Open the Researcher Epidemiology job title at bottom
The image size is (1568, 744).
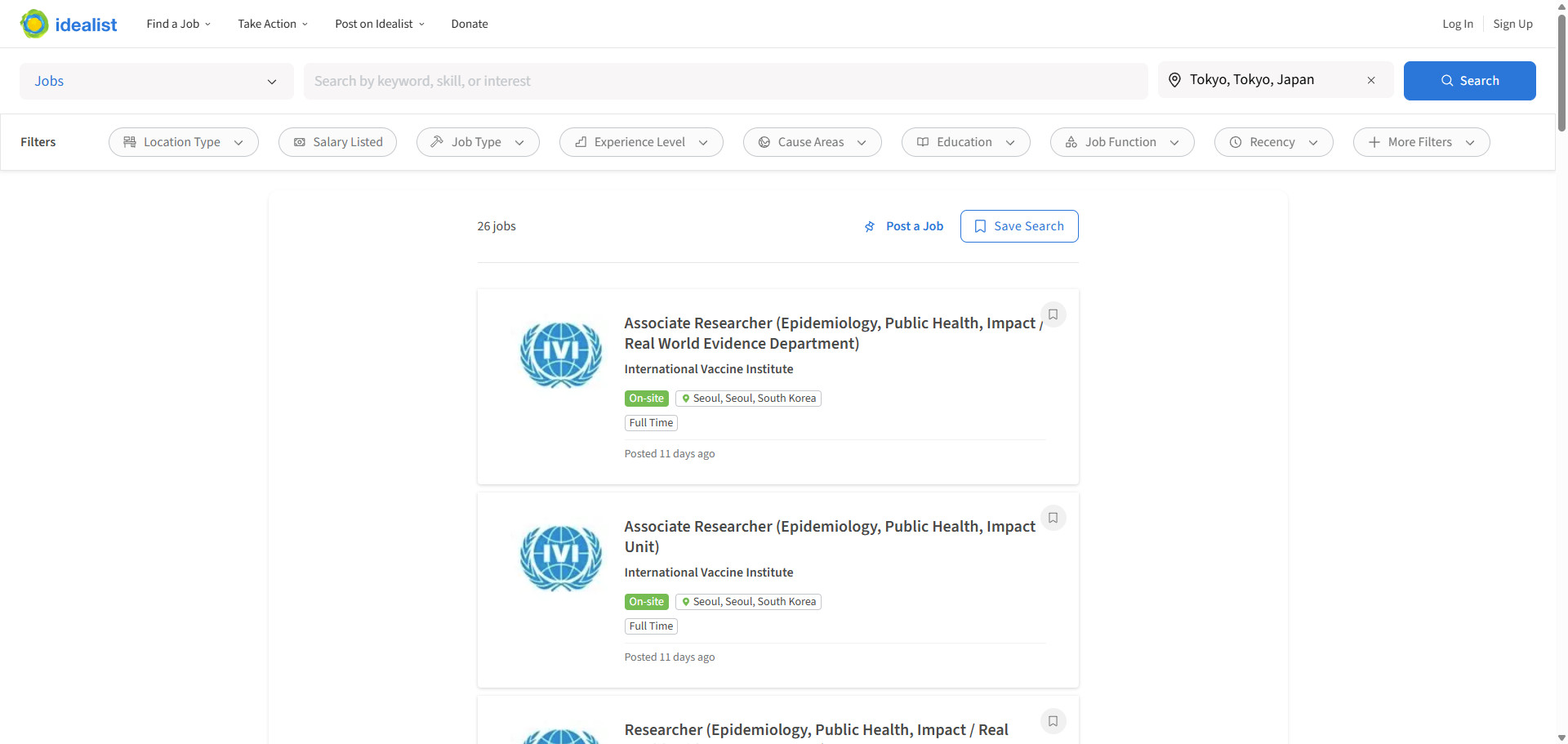pos(816,729)
